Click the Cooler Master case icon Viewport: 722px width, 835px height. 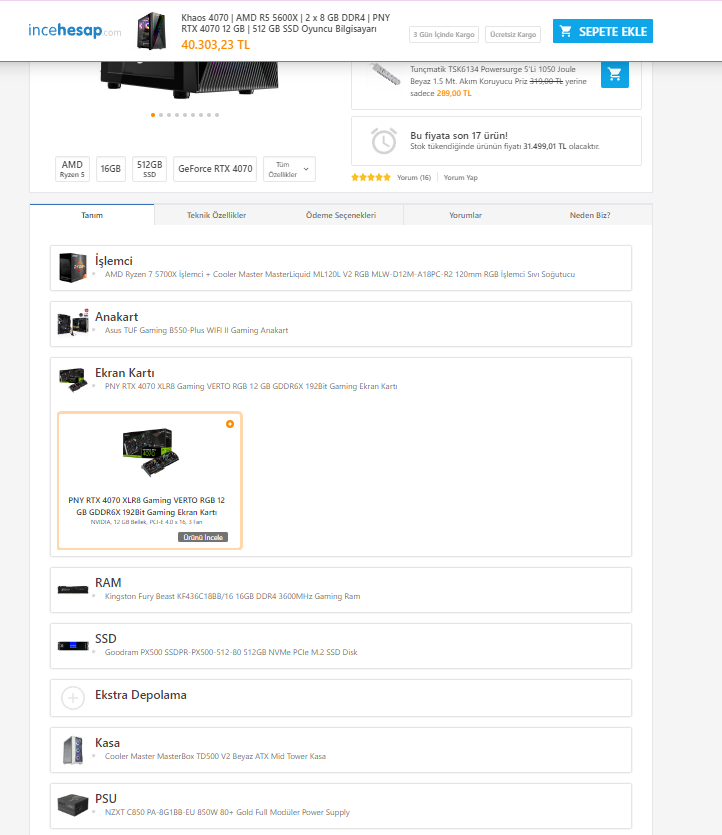73,750
